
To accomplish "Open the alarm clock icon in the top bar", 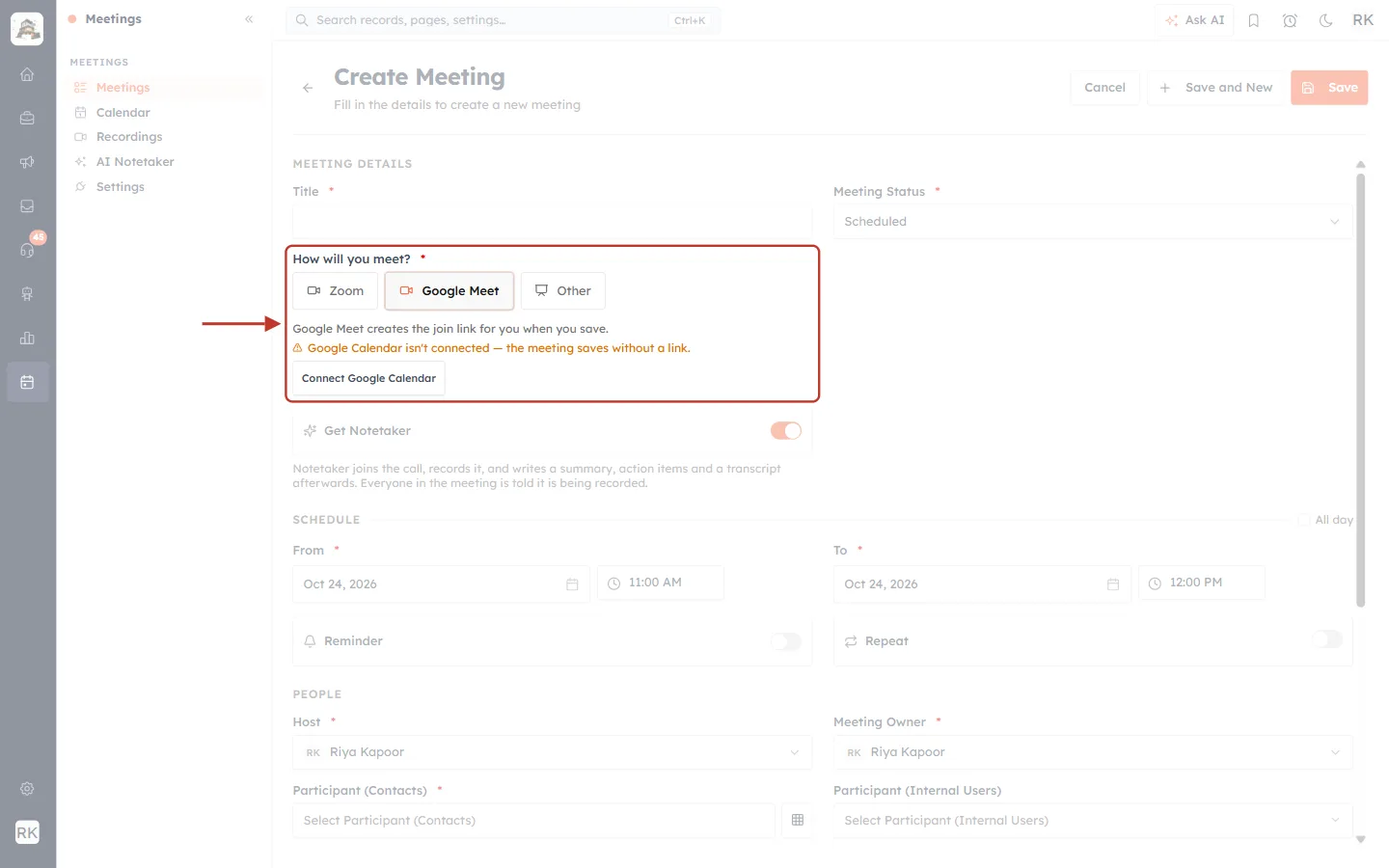I will pos(1290,20).
